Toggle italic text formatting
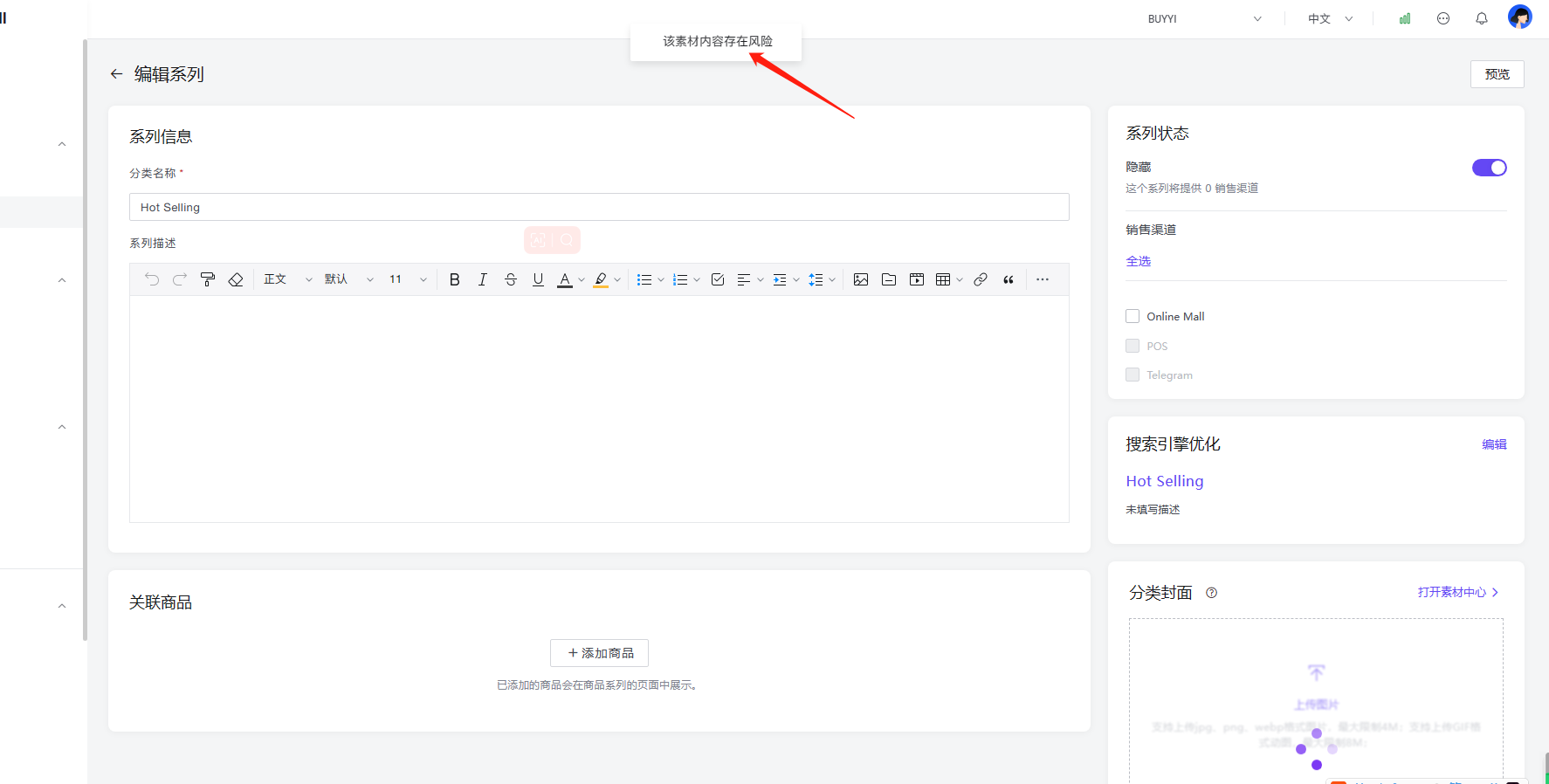This screenshot has width=1549, height=784. click(x=482, y=279)
